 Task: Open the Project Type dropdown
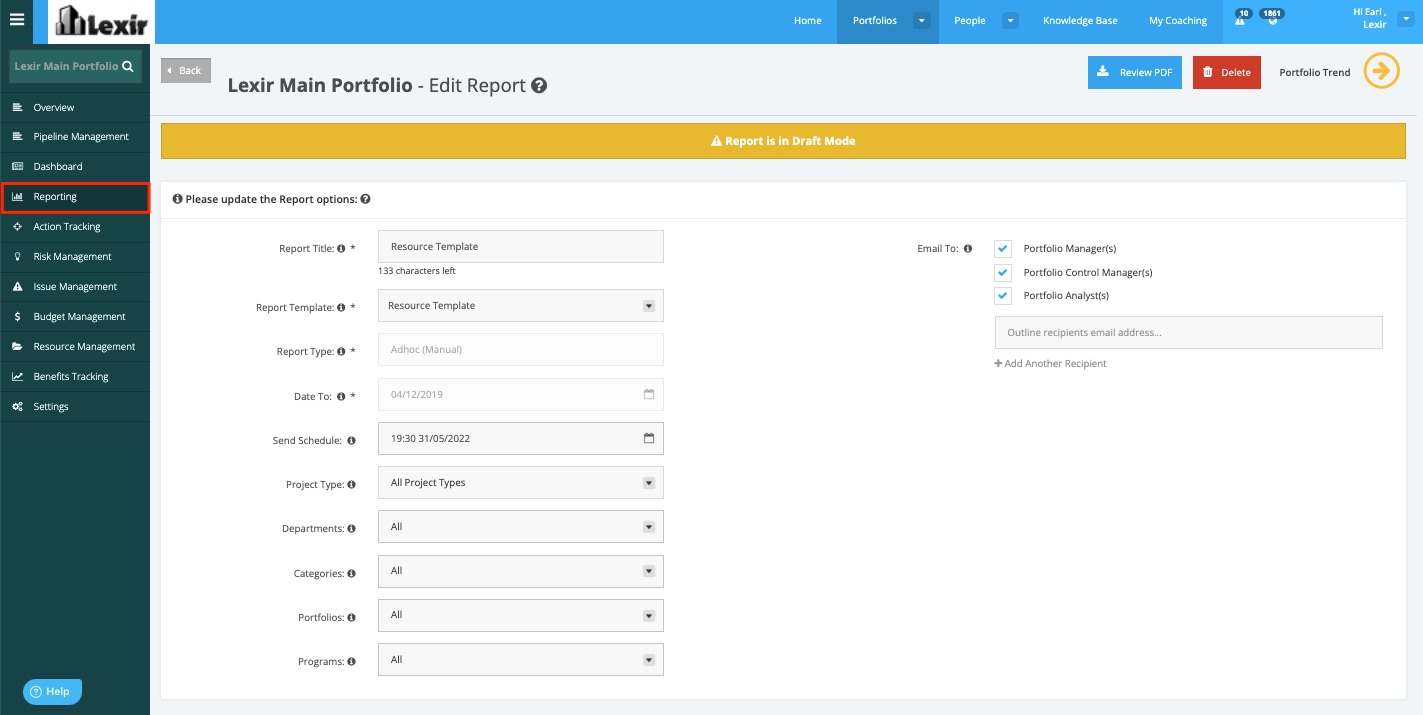(521, 483)
